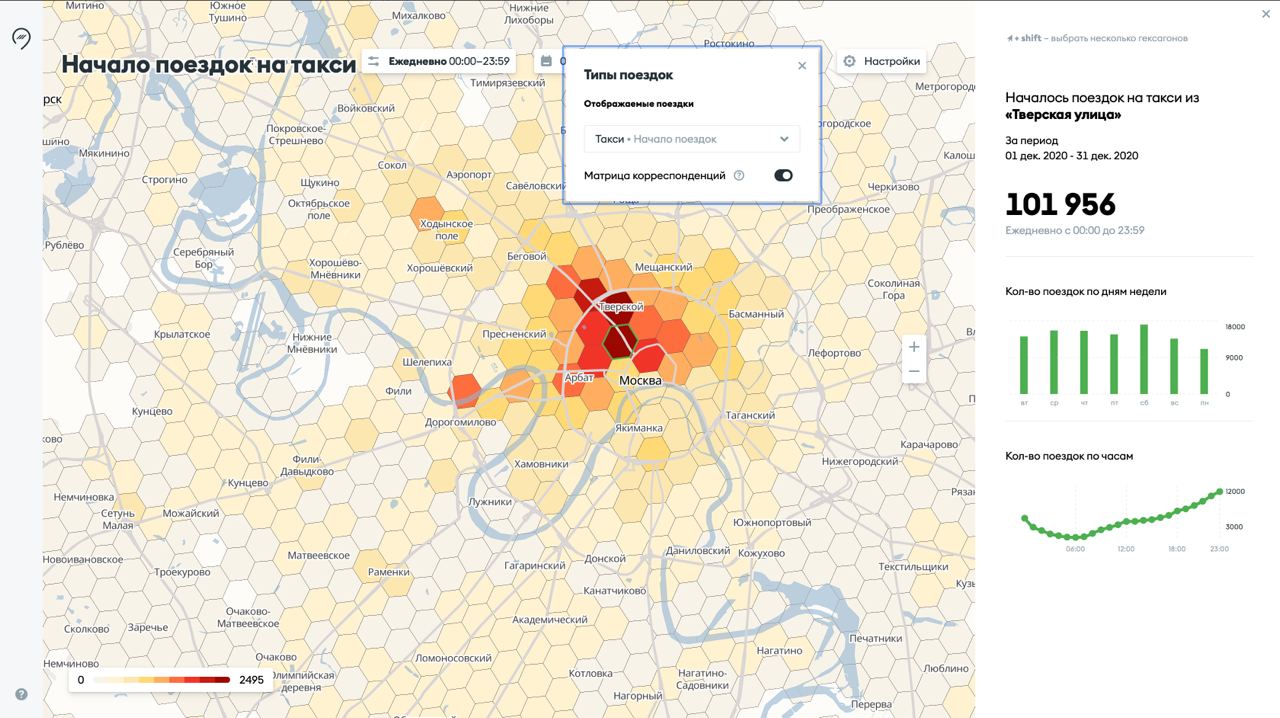This screenshot has width=1280, height=718.
Task: Click the пн bar in weekday chart
Action: click(x=1204, y=371)
